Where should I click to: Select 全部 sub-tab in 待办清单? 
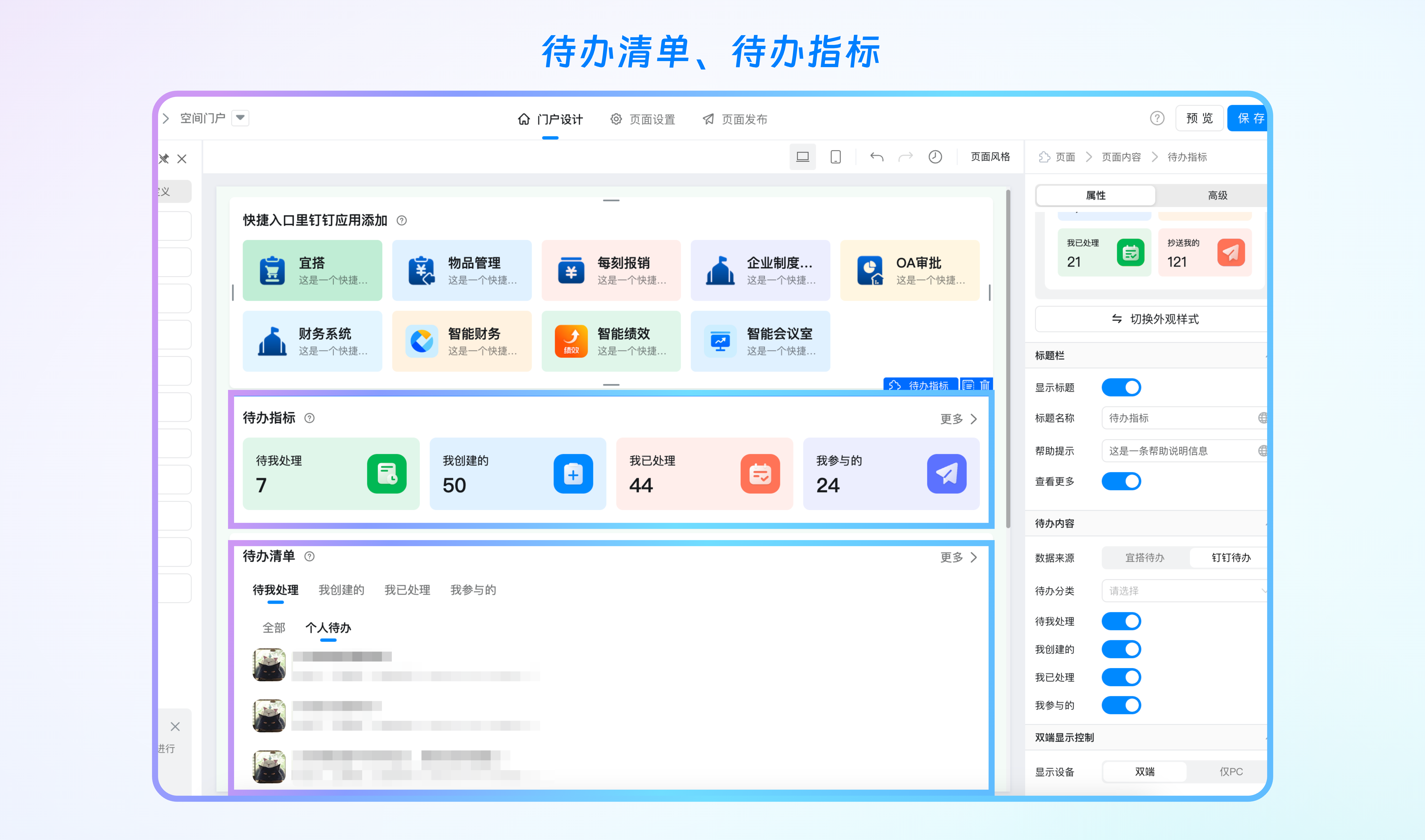274,628
